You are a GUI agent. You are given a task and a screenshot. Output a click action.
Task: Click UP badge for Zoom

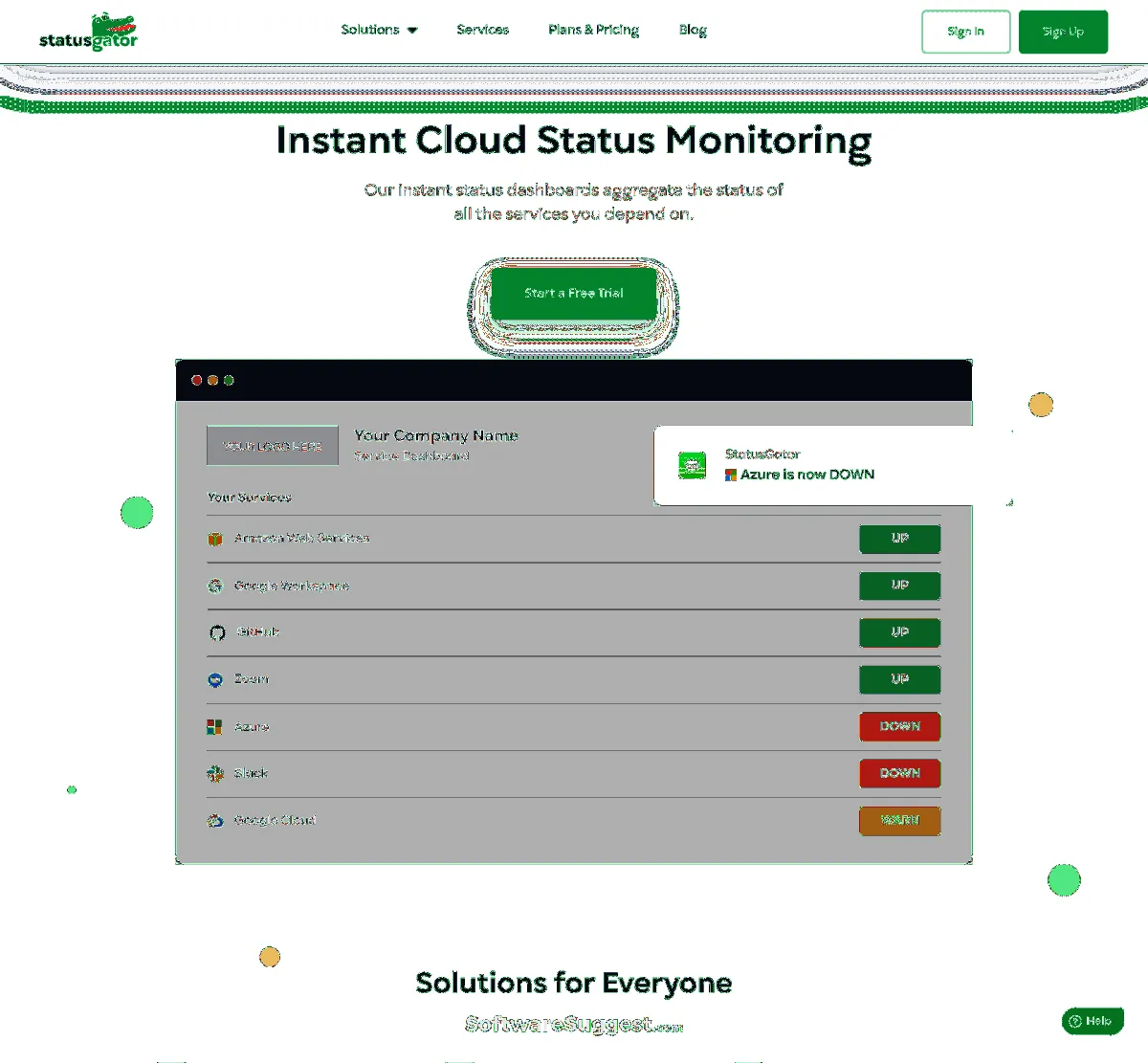point(899,679)
